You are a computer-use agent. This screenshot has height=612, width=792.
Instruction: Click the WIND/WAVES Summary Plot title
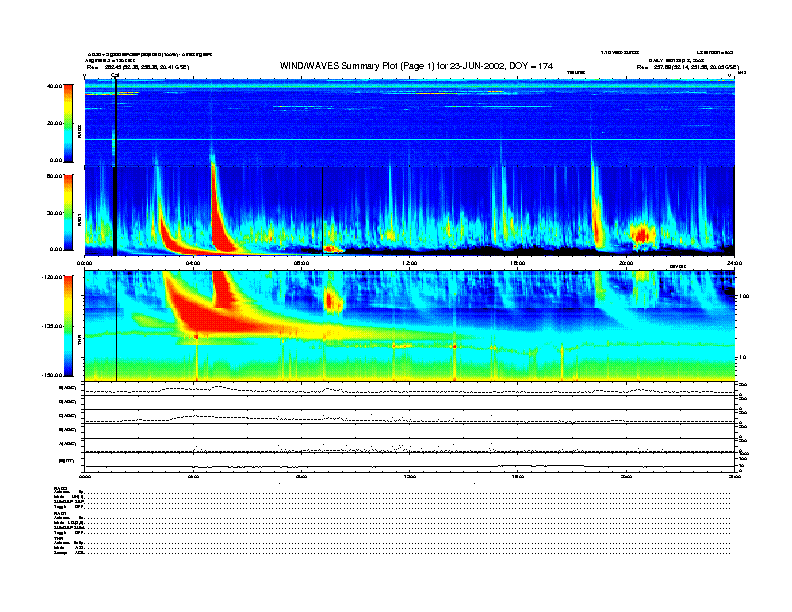click(416, 66)
